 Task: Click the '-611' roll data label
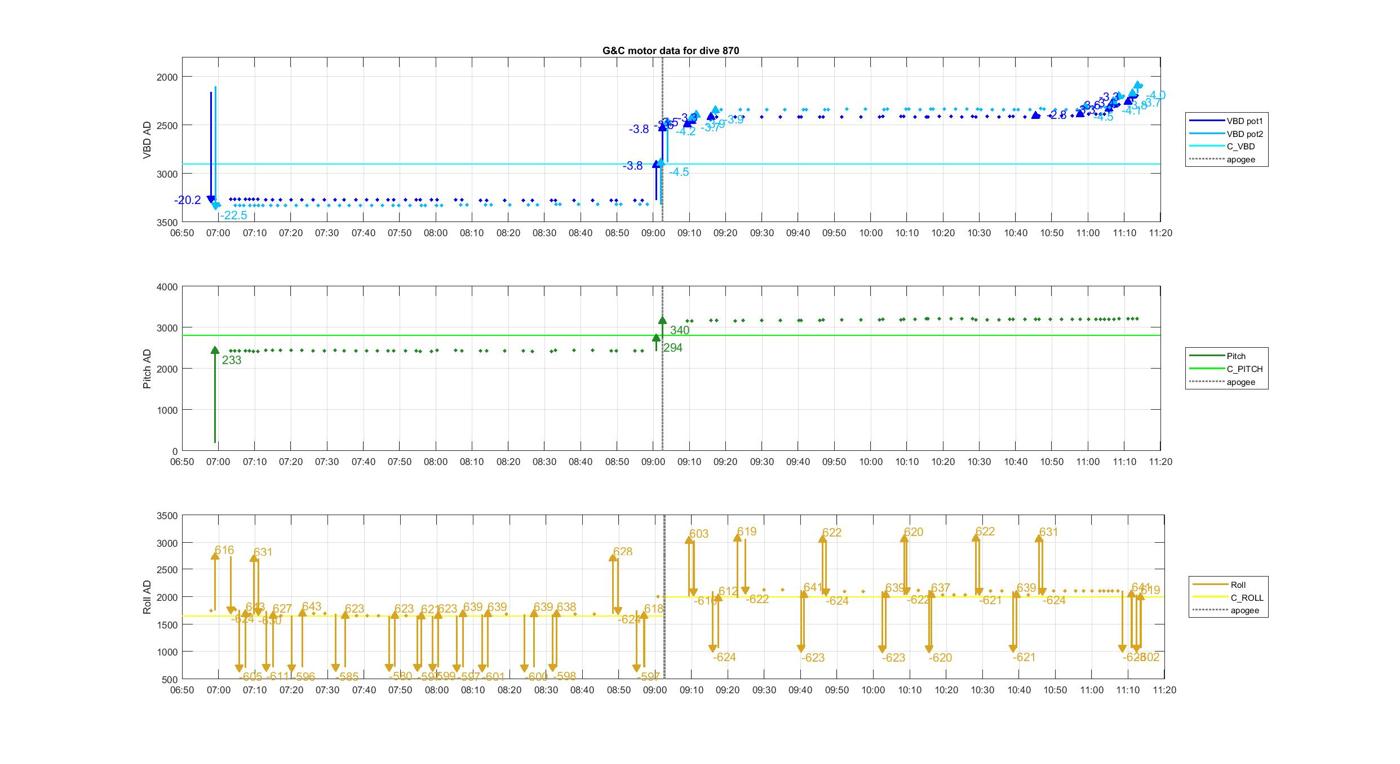coord(278,677)
